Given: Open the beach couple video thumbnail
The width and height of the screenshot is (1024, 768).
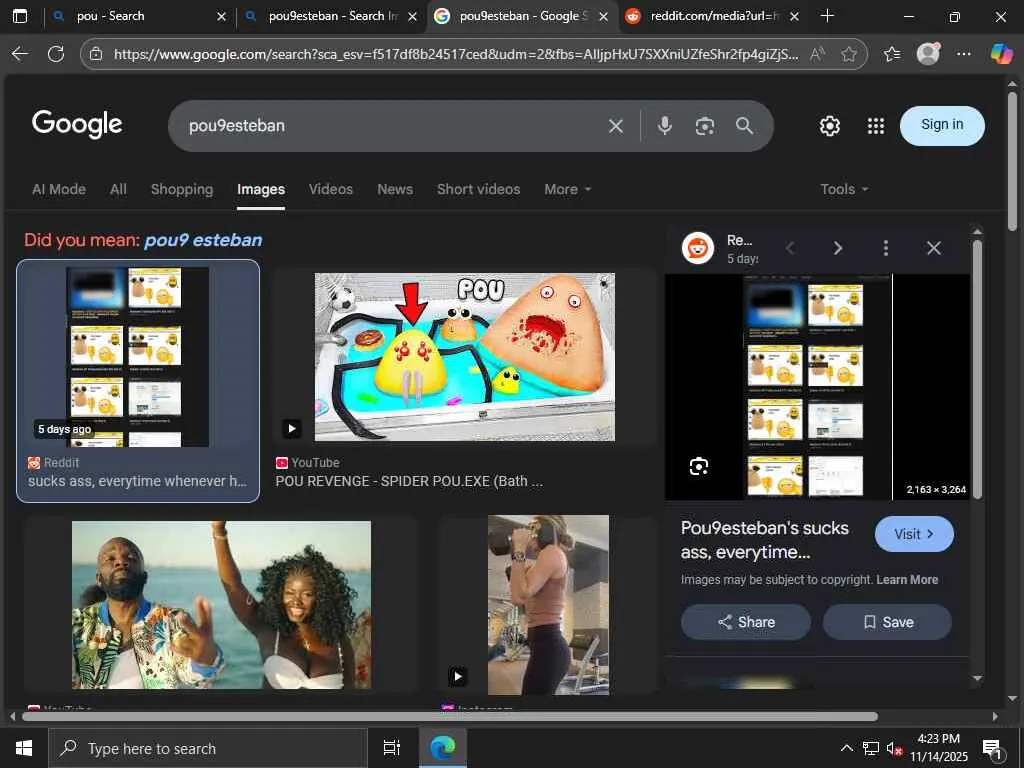Looking at the screenshot, I should (221, 605).
